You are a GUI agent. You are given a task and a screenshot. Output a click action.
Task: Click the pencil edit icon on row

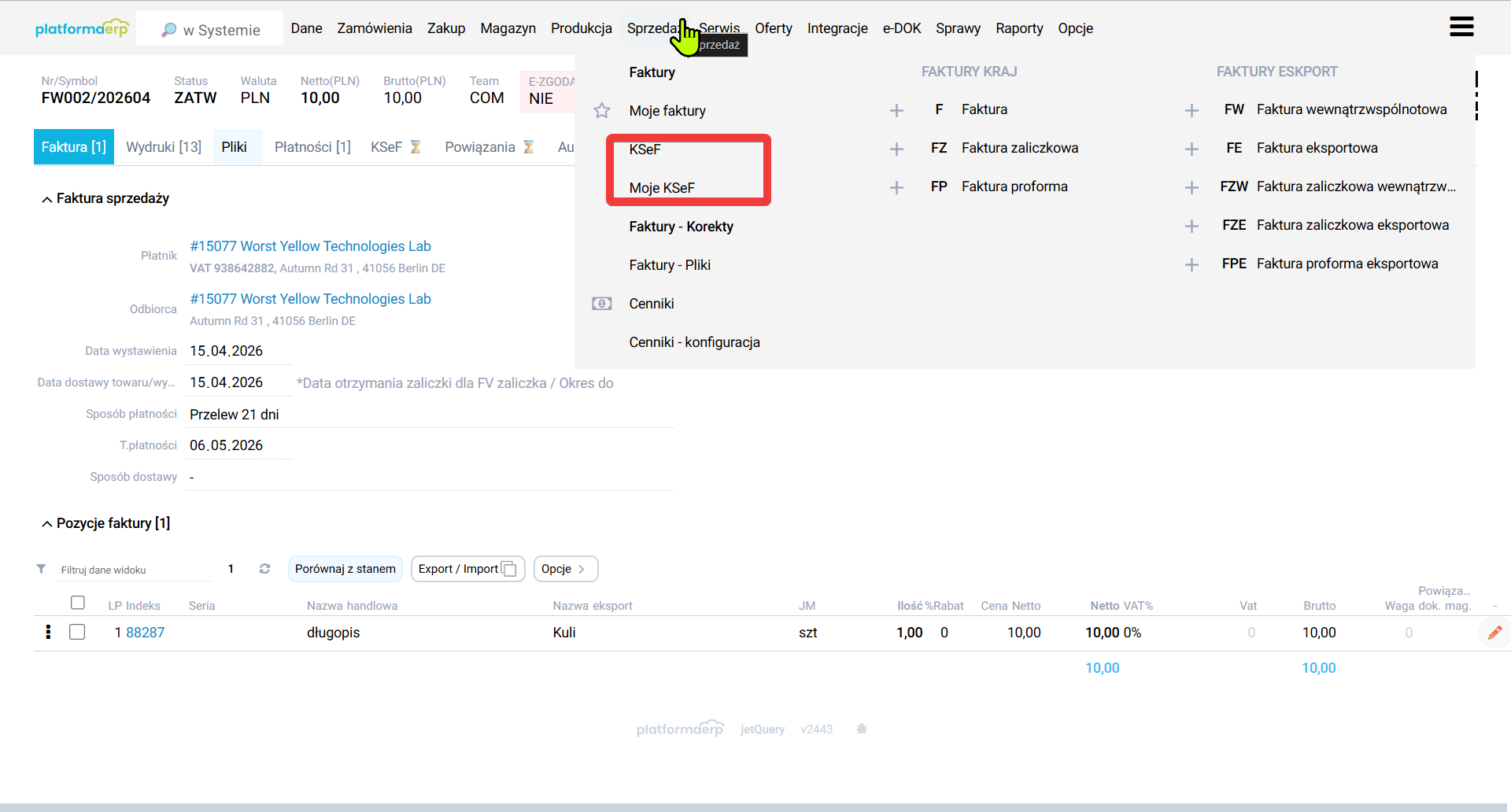pos(1494,633)
